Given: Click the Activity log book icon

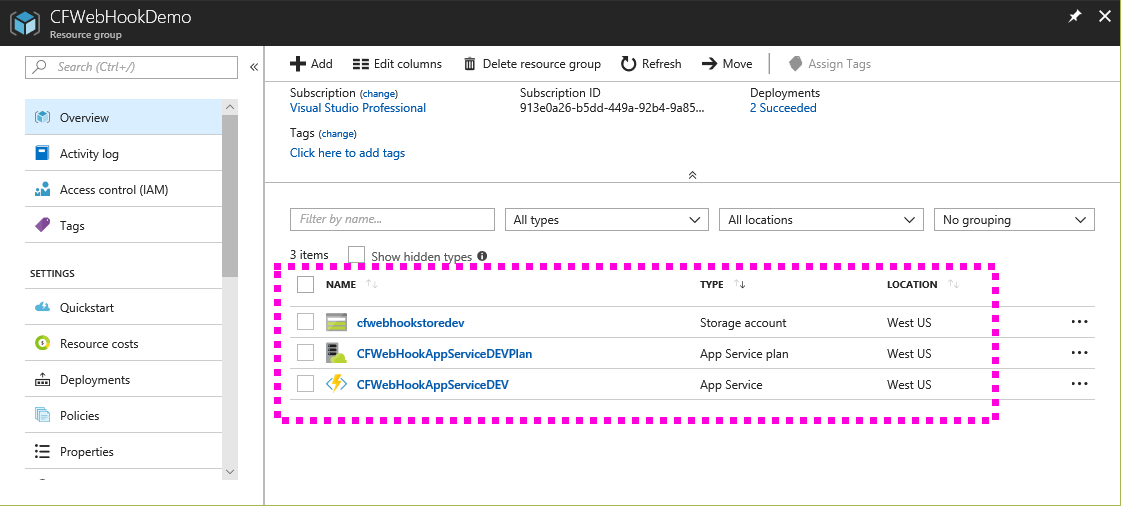Looking at the screenshot, I should coord(42,154).
